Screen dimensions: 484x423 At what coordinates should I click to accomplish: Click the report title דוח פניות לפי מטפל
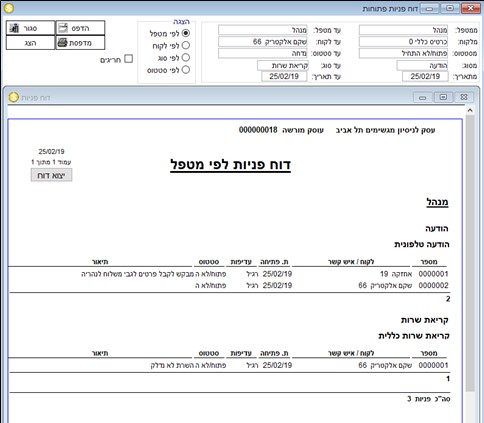point(230,165)
